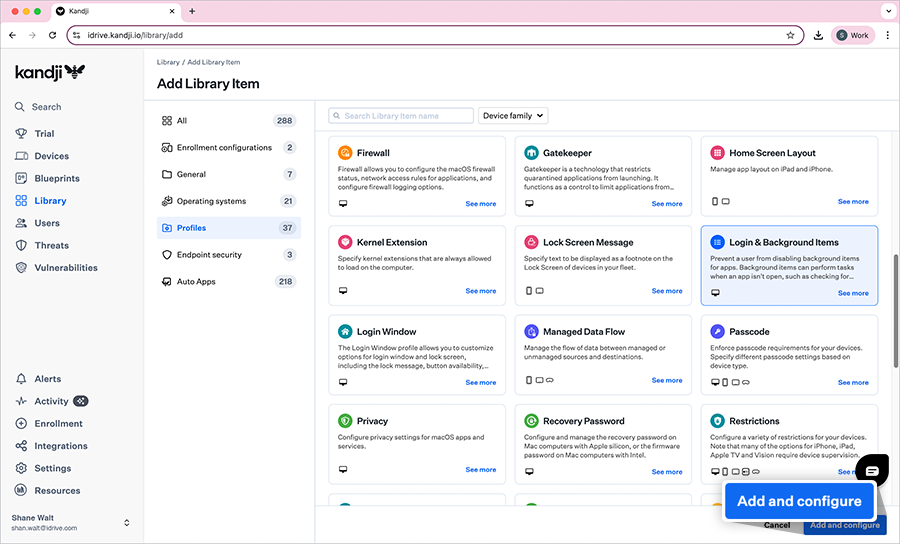Click the Kernel Extension heart icon

pos(345,242)
